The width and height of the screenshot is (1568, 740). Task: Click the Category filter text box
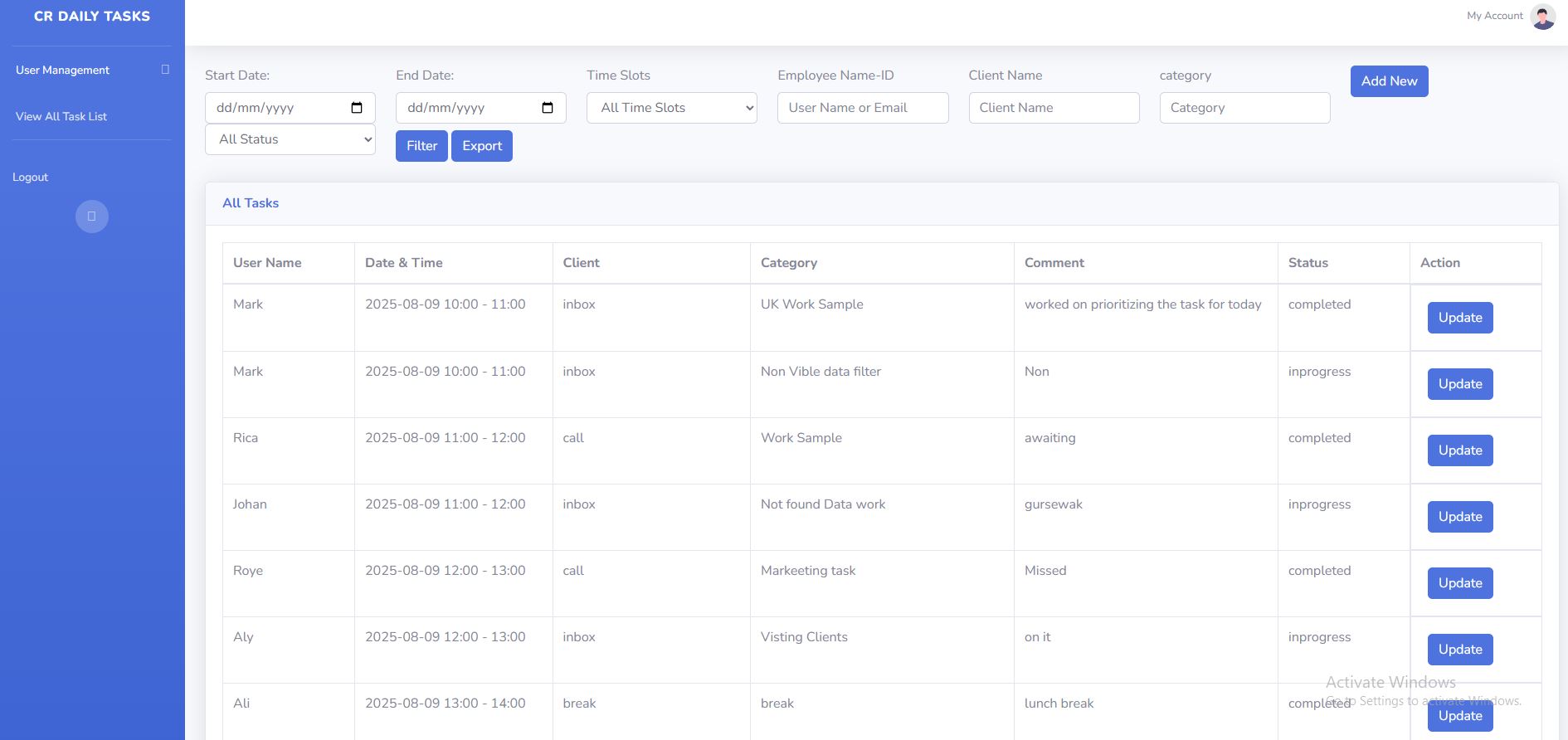1244,108
